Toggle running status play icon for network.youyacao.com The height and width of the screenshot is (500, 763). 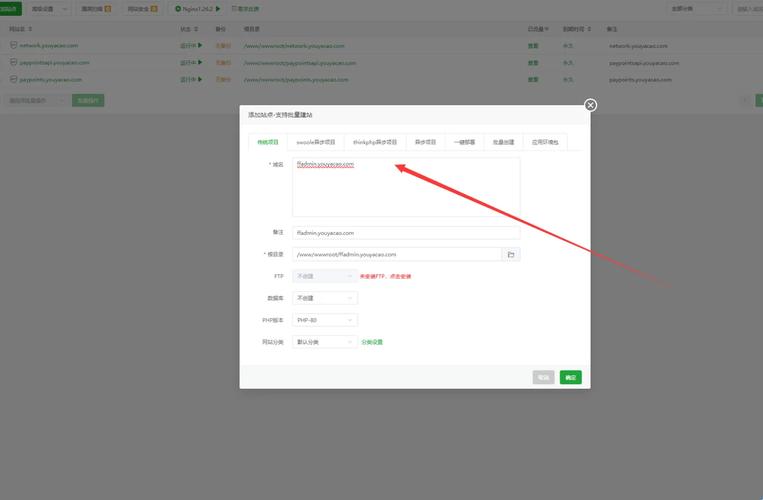click(x=200, y=45)
